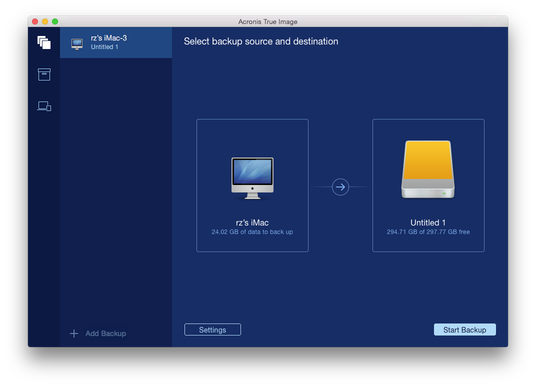Click '294.71 GB of 297.77 GB free' text

coord(428,232)
